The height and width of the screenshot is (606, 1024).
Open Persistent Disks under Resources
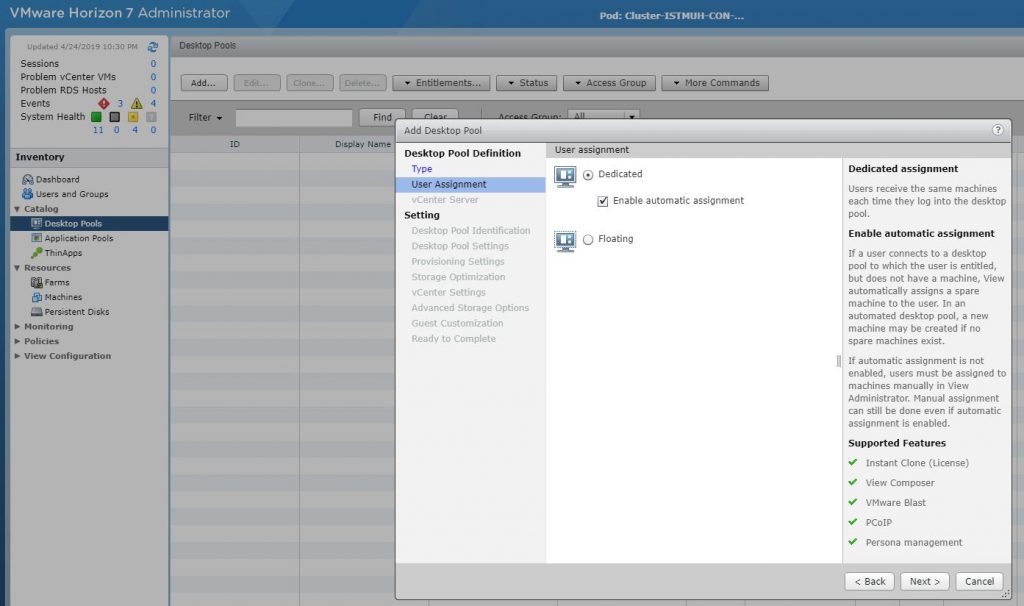coord(77,311)
